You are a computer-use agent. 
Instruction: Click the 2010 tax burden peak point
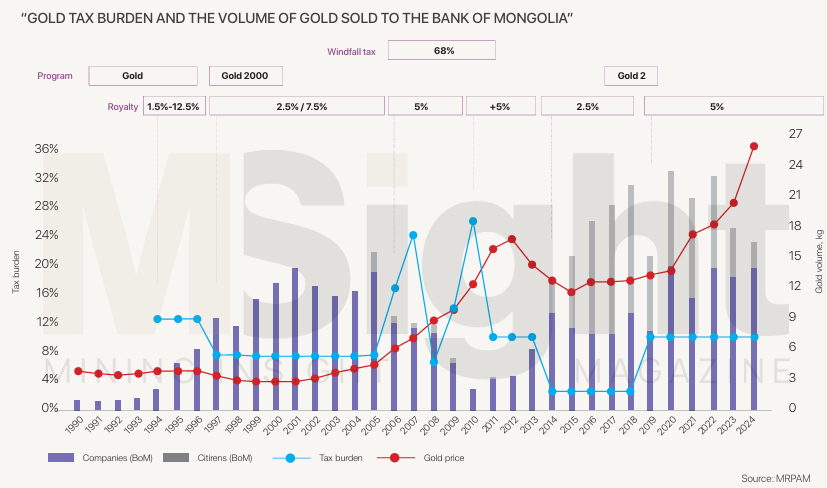473,221
